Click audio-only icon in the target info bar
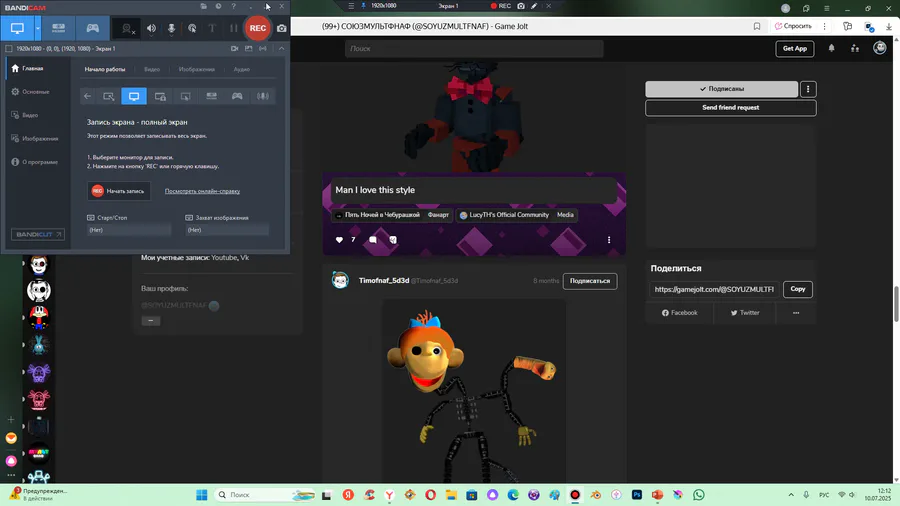The width and height of the screenshot is (900, 506). click(263, 49)
